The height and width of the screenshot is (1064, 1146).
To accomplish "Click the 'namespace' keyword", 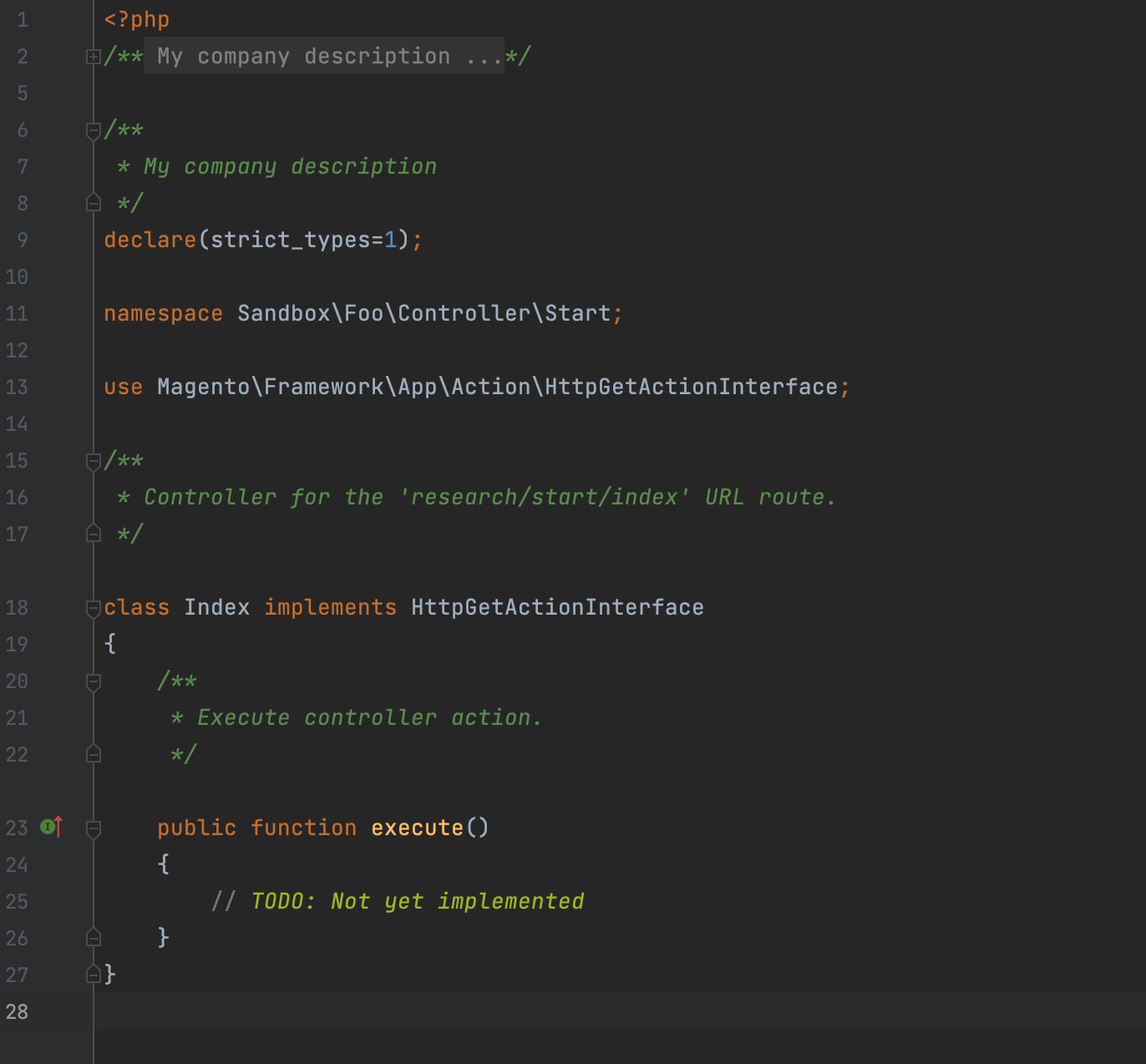I will point(164,313).
